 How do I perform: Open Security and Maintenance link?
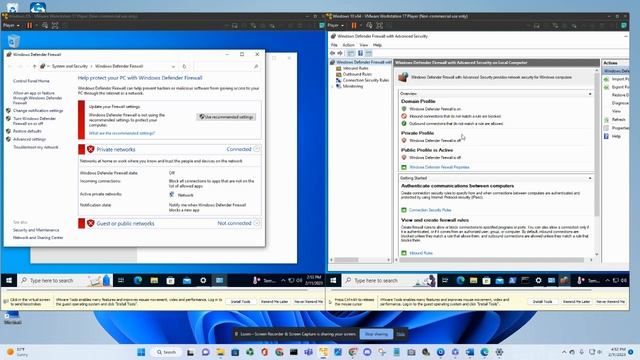click(x=36, y=230)
